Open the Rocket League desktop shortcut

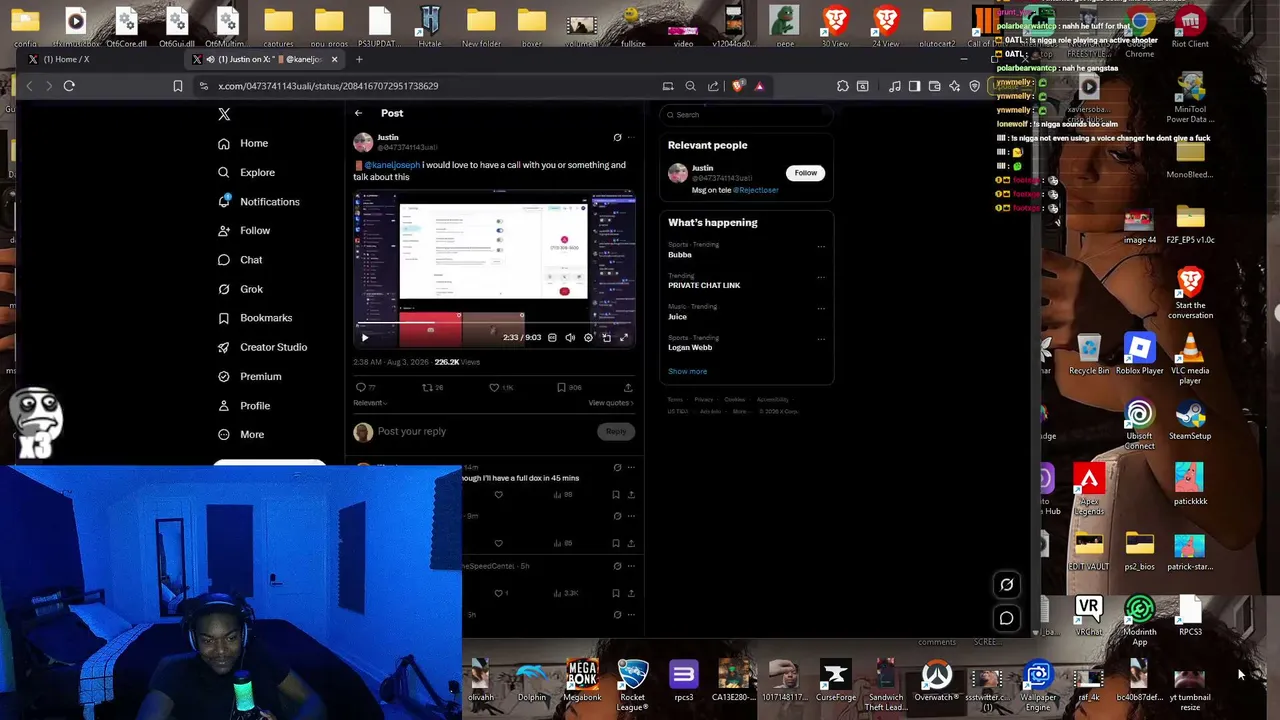click(632, 685)
